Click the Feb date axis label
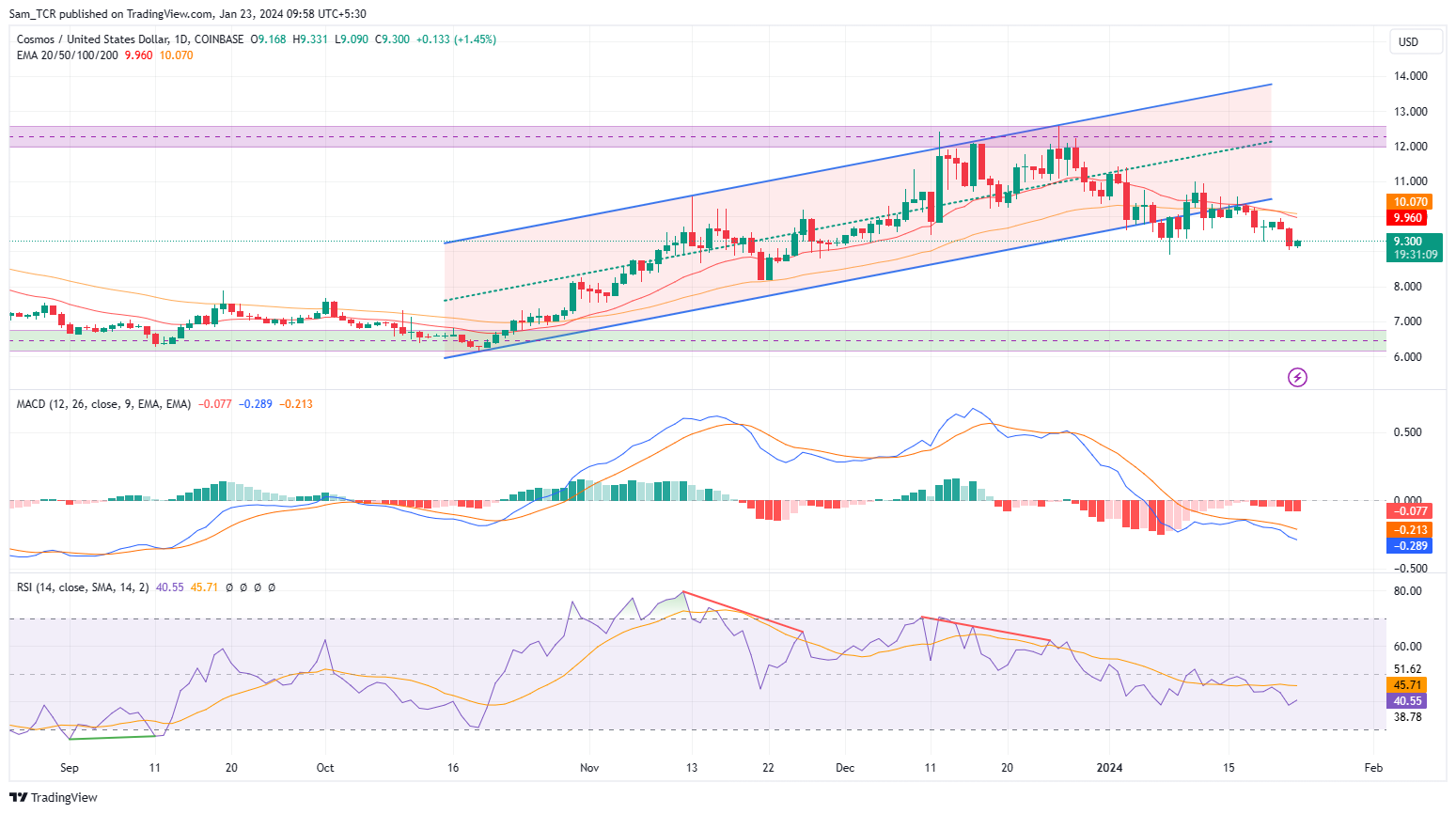This screenshot has width=1456, height=814. [1373, 768]
